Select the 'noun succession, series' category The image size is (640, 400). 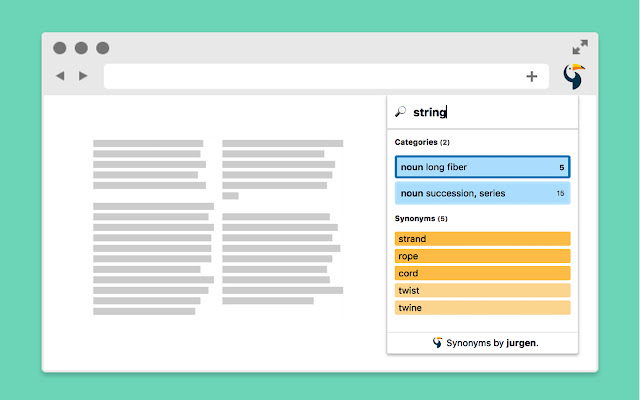[482, 193]
